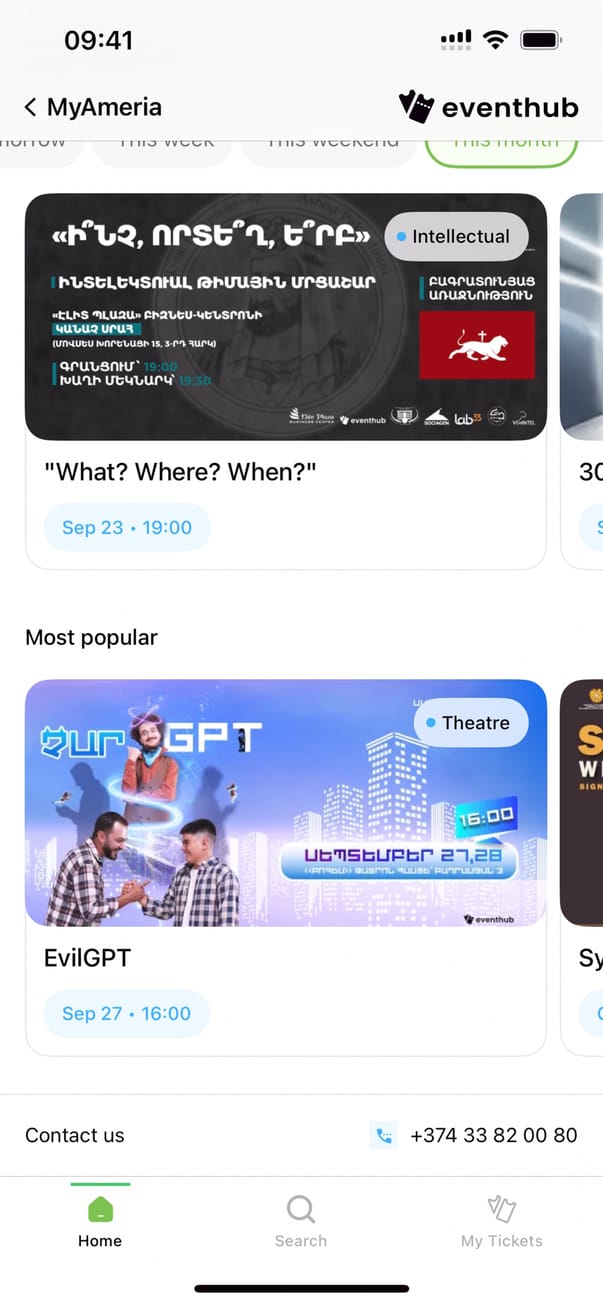Select the This month filter chip
The image size is (603, 1305).
(x=502, y=148)
